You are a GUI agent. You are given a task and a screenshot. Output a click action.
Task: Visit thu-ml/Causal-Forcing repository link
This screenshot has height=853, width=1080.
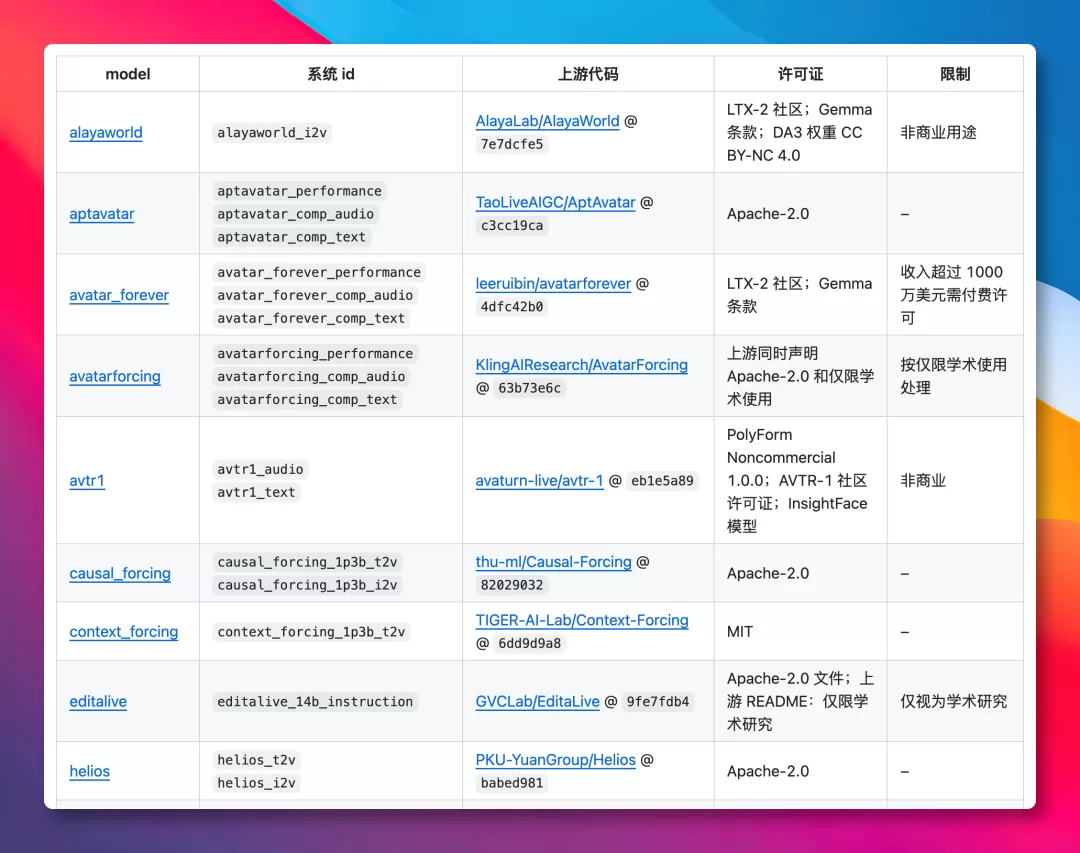pyautogui.click(x=553, y=562)
